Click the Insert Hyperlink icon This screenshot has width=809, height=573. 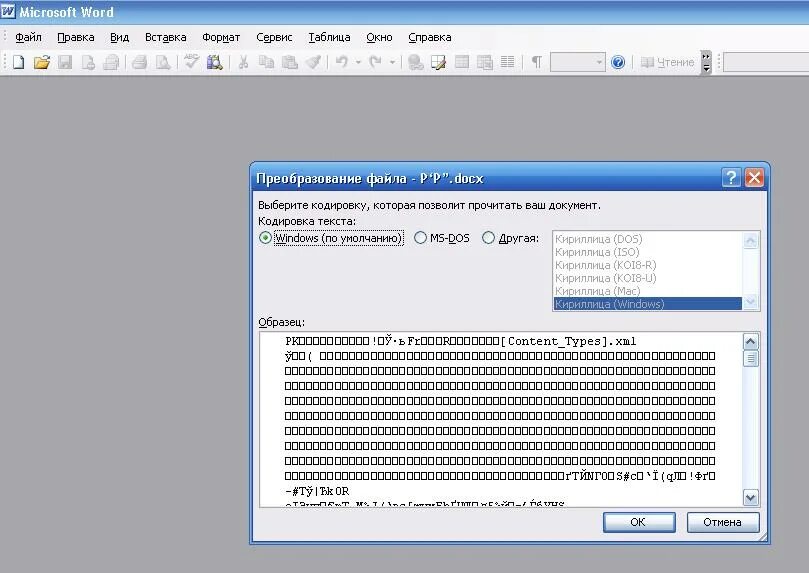pyautogui.click(x=415, y=62)
